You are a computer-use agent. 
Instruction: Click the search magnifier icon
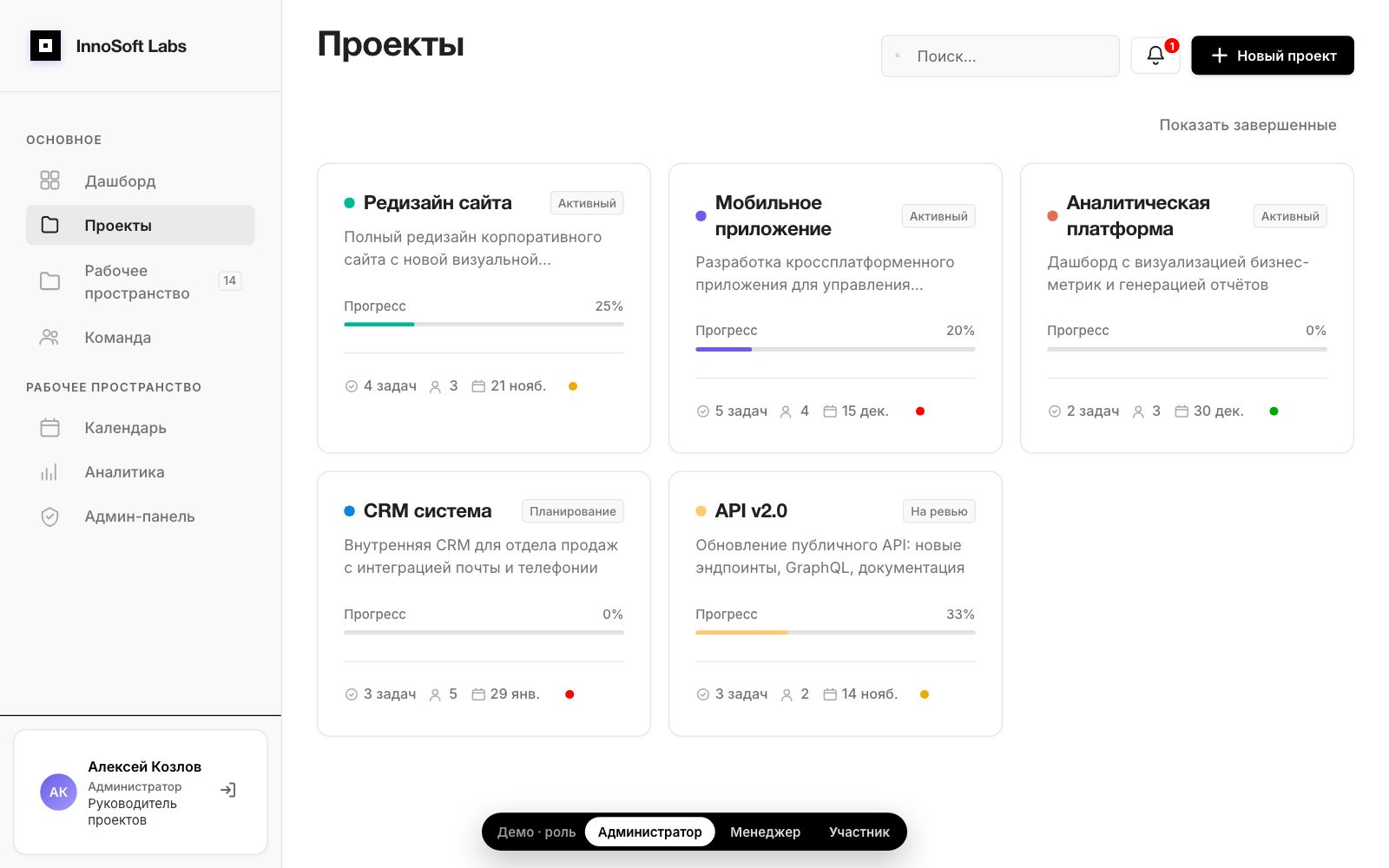pos(898,56)
